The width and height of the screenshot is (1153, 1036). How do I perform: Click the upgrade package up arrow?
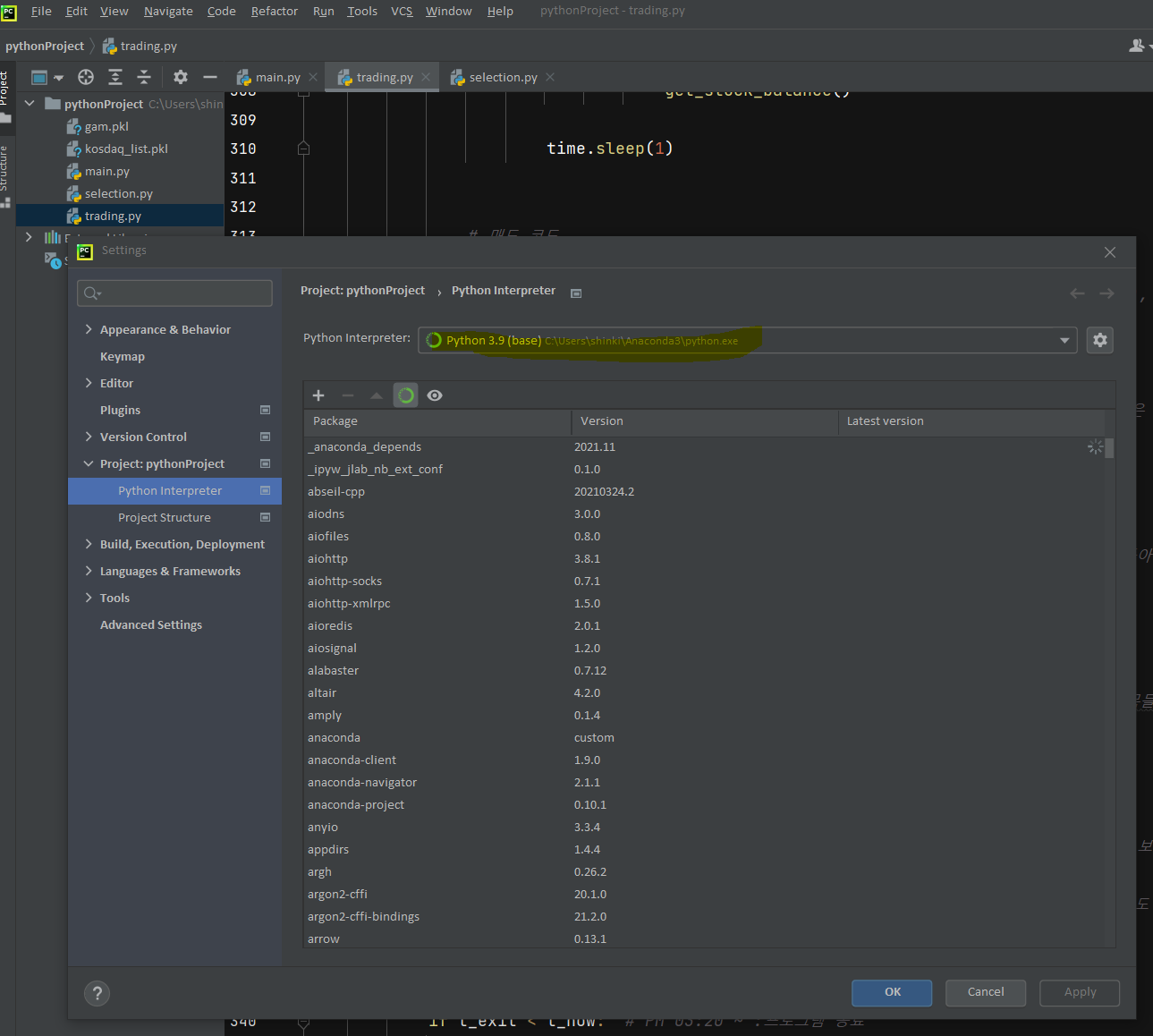[377, 395]
